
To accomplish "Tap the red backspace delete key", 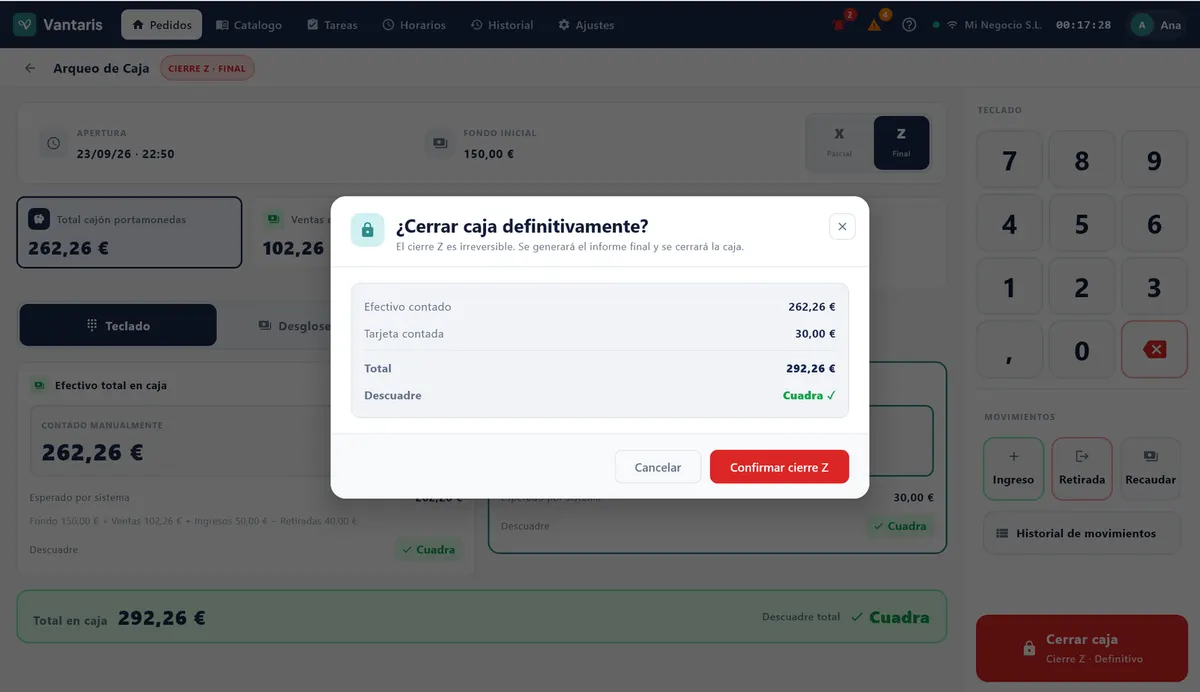I will 1154,350.
